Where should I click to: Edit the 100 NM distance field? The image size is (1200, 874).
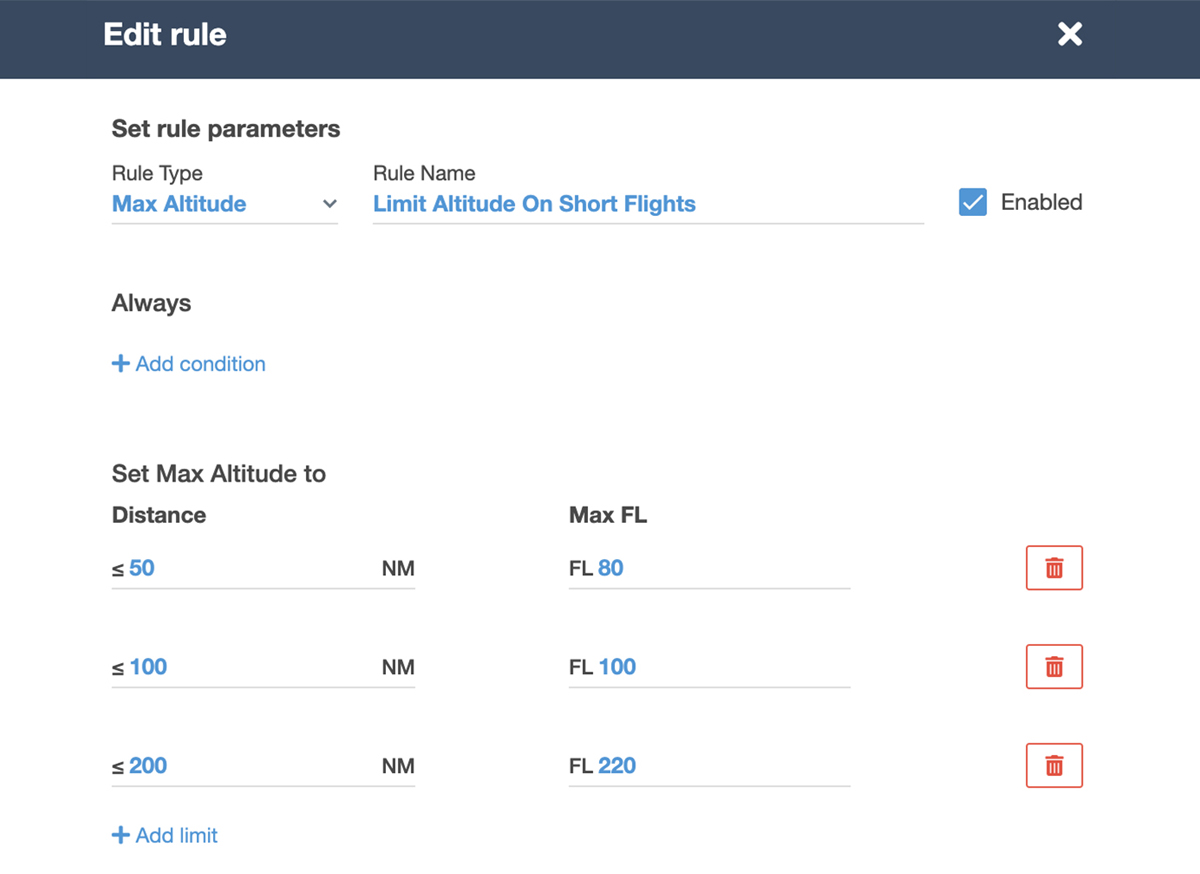point(250,667)
